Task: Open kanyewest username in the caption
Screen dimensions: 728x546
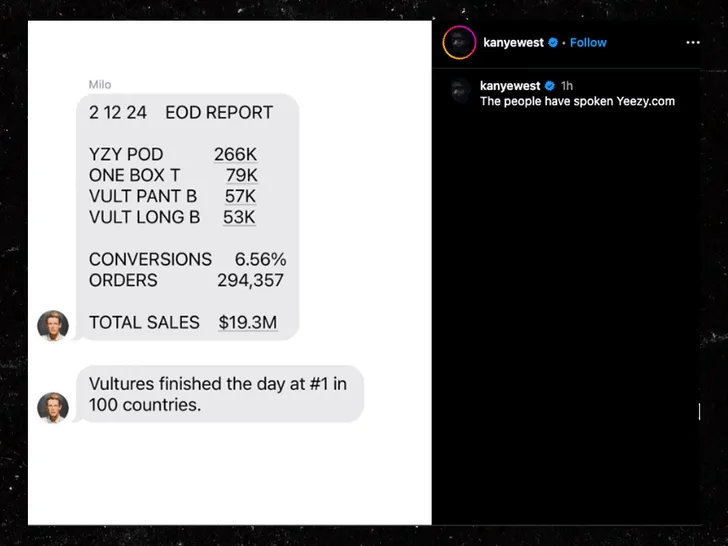Action: [510, 87]
